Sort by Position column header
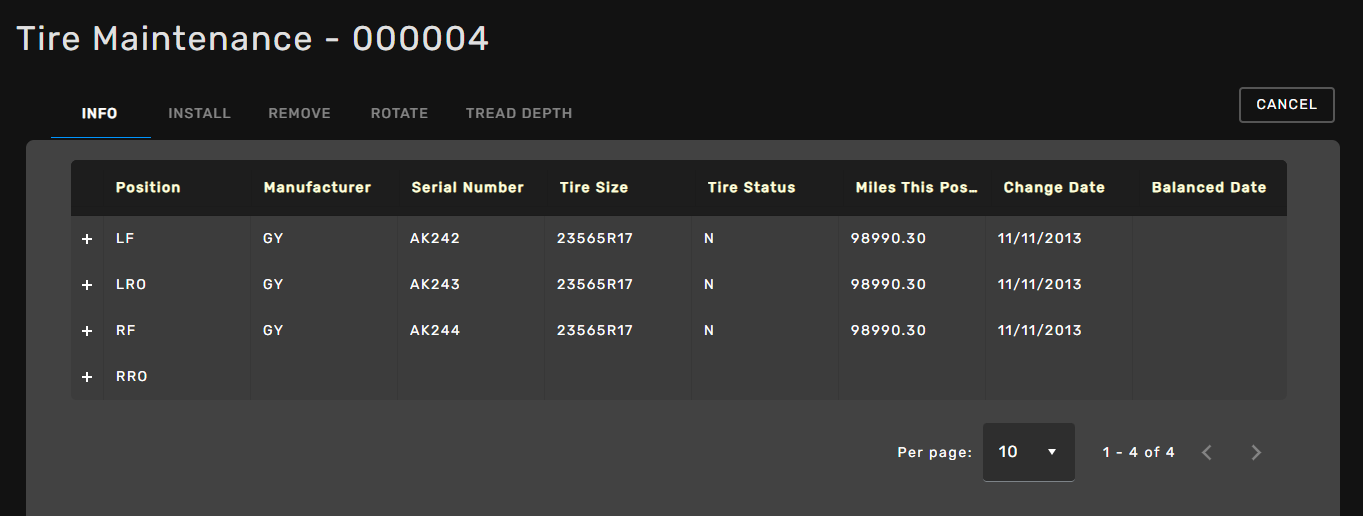The height and width of the screenshot is (516, 1363). (148, 187)
